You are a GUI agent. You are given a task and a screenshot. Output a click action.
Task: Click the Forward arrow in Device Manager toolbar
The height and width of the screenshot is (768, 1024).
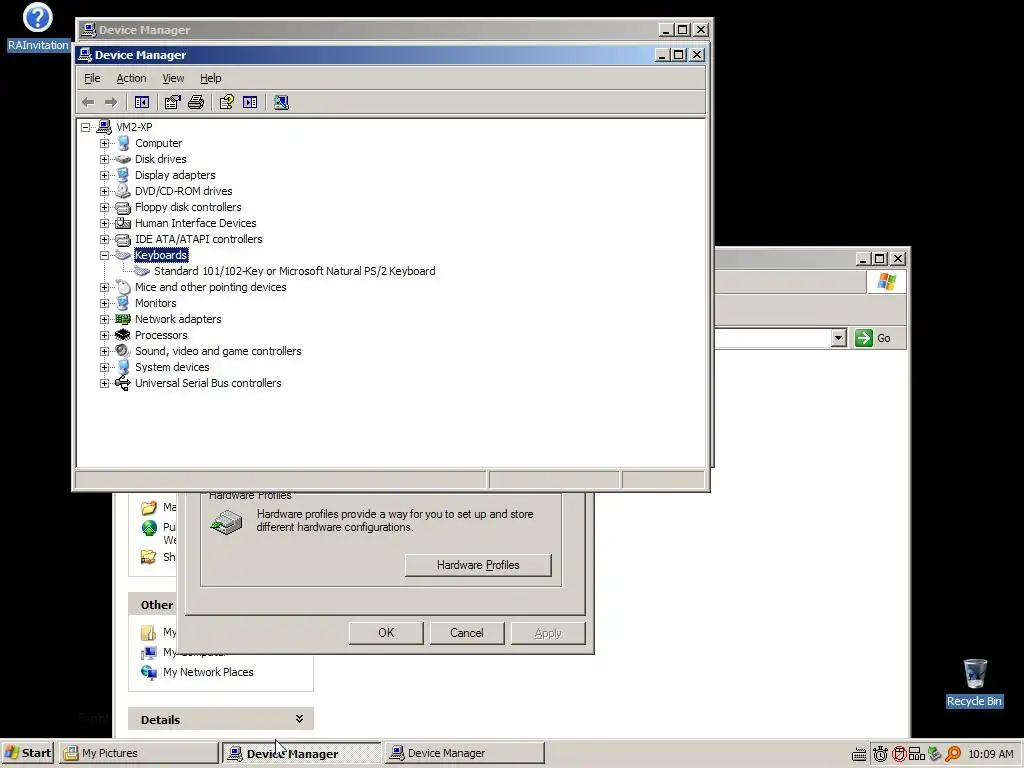click(111, 102)
